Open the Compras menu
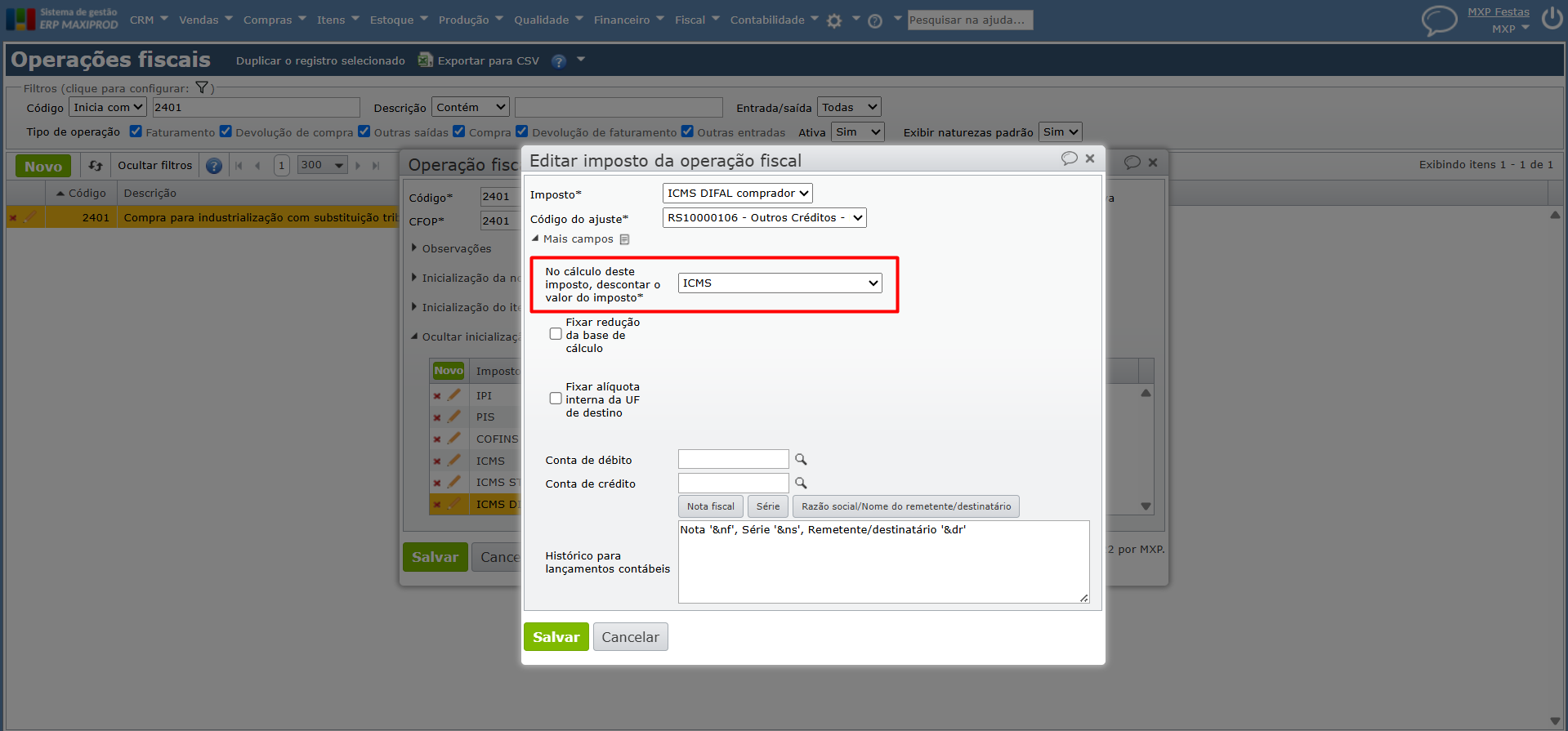The image size is (1568, 731). pyautogui.click(x=275, y=20)
